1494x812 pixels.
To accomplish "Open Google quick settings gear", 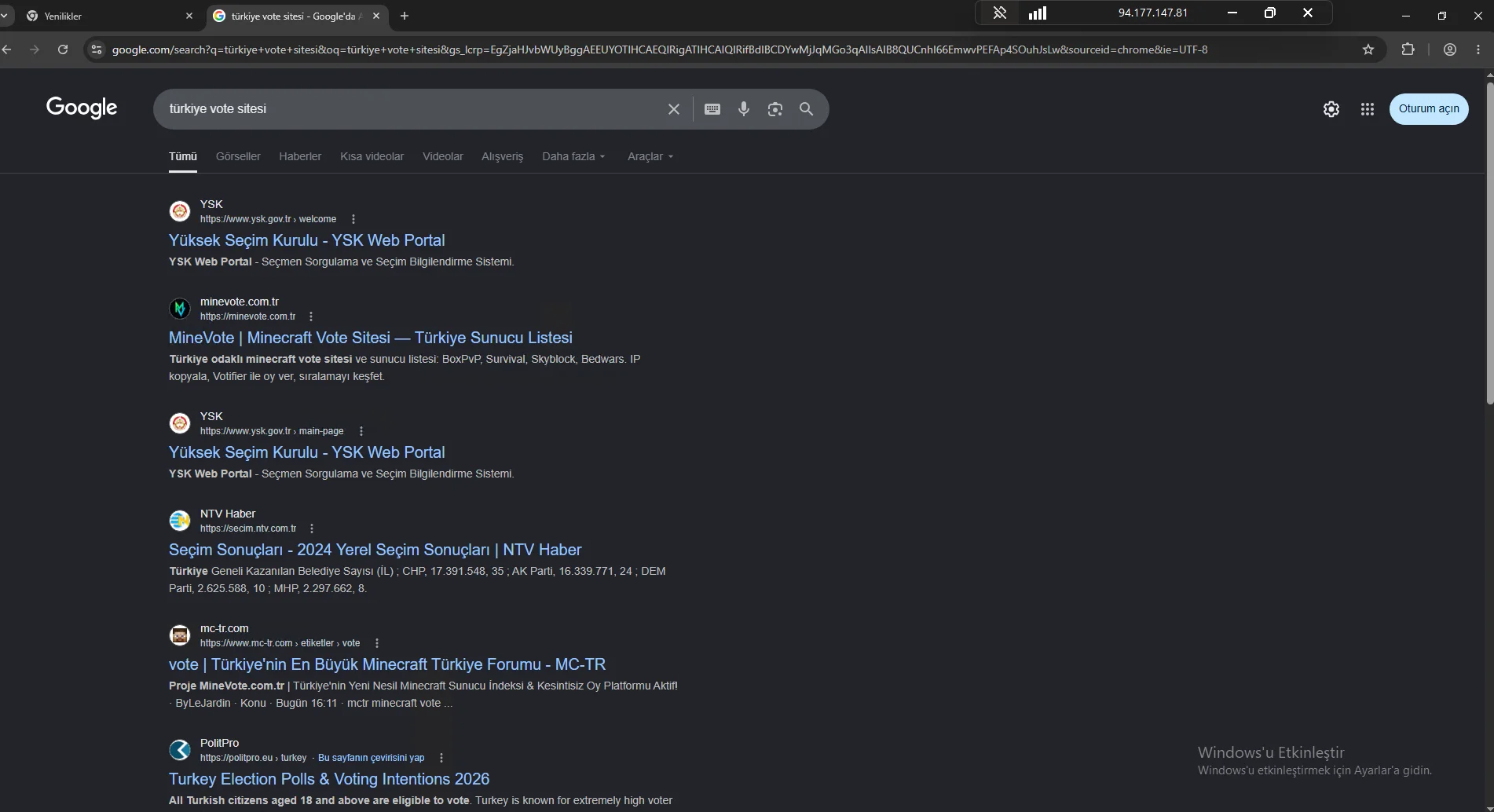I will tap(1331, 109).
